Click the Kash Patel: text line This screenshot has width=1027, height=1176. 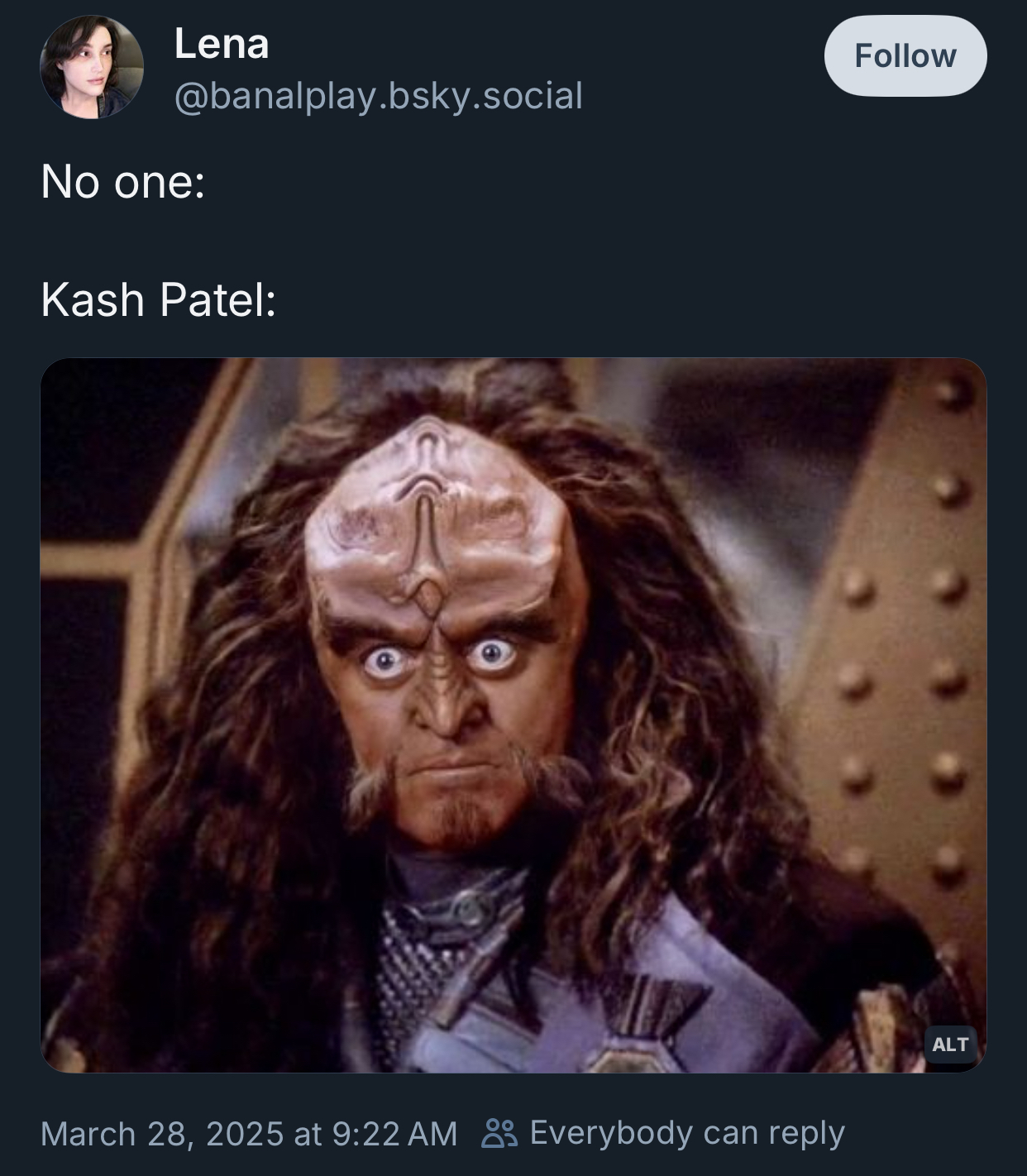(159, 299)
